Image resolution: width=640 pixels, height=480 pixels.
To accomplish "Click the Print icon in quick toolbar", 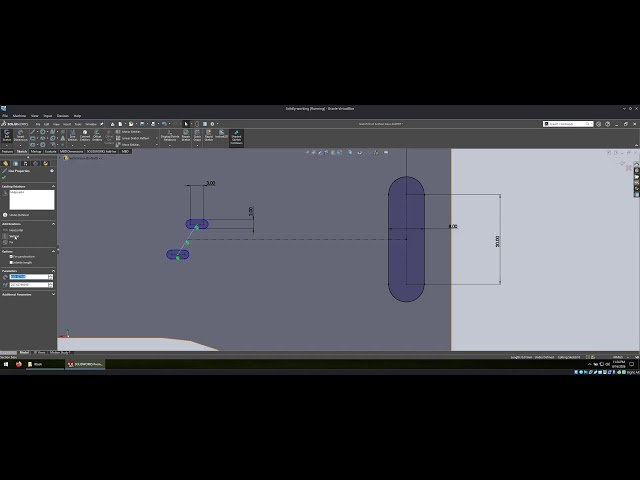I will click(x=153, y=124).
